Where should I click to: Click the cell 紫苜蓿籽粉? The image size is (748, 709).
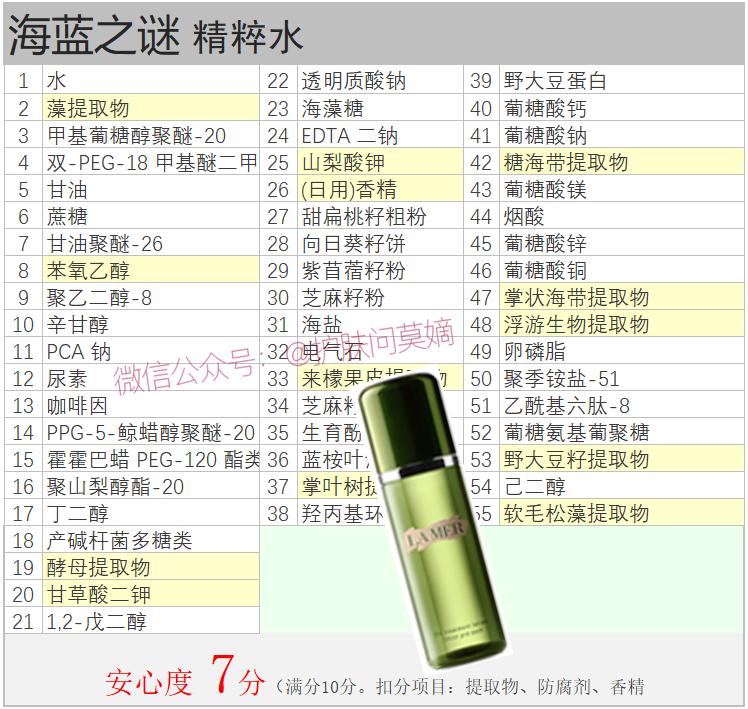[380, 270]
